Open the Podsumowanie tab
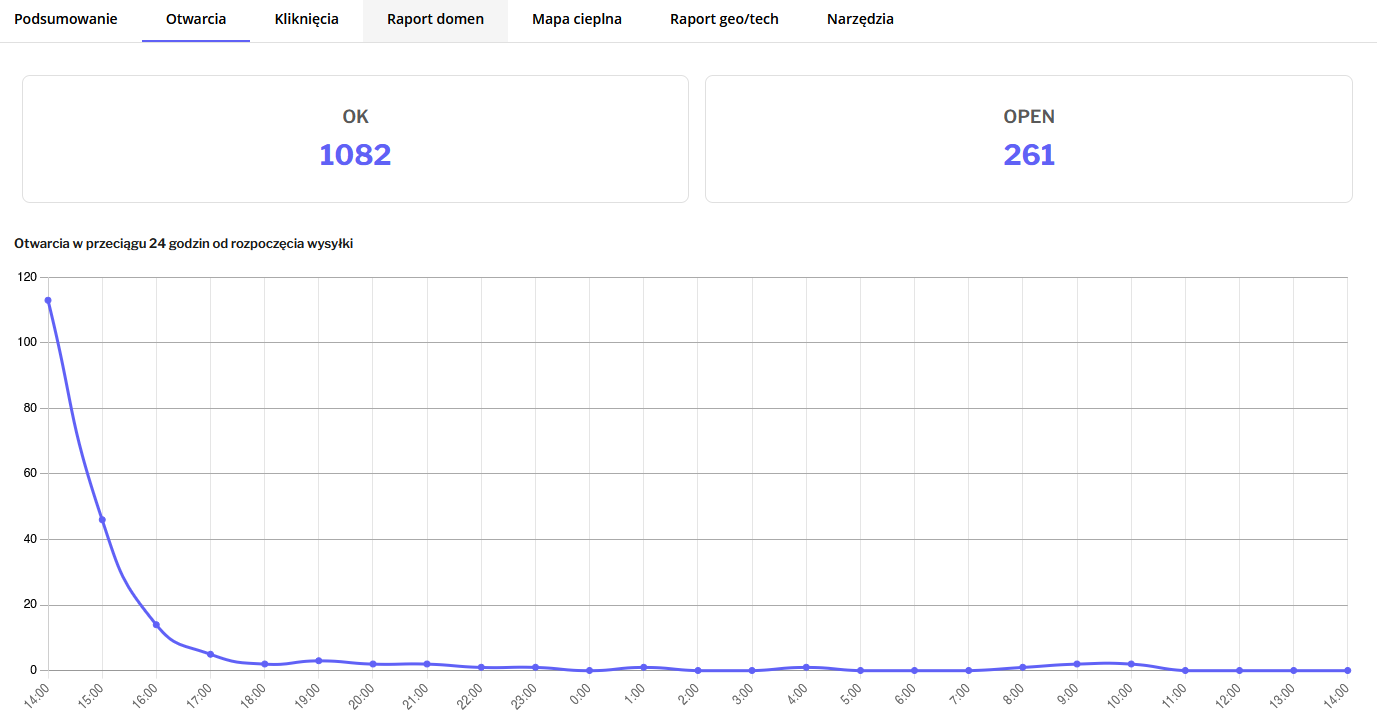The image size is (1377, 727). [x=66, y=19]
